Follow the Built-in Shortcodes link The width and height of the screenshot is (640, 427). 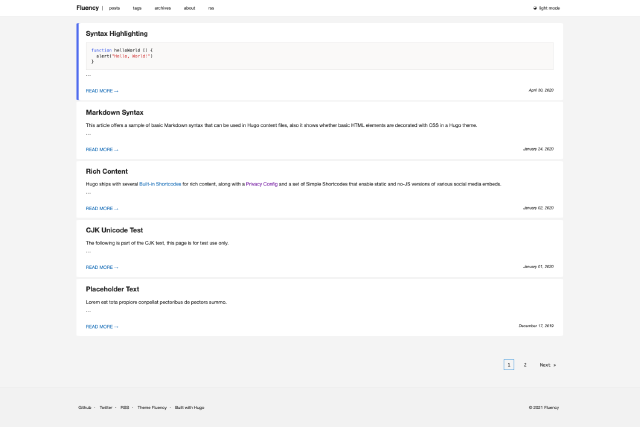(160, 184)
